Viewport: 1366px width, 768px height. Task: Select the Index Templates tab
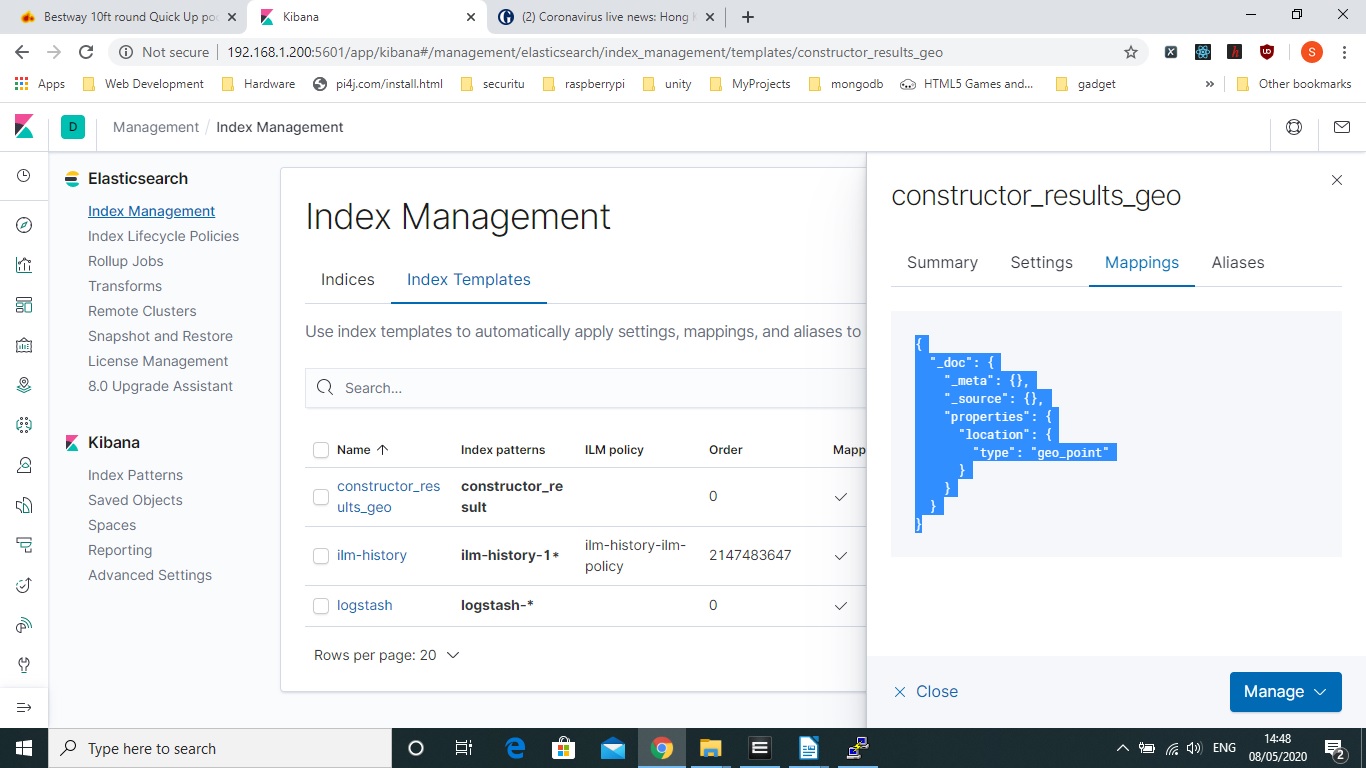click(x=469, y=279)
